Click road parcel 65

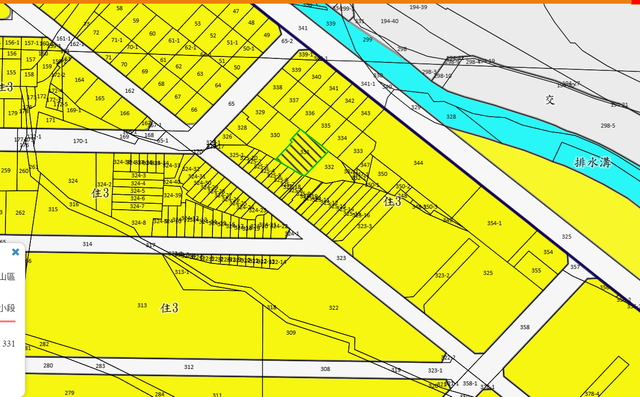pos(231,104)
